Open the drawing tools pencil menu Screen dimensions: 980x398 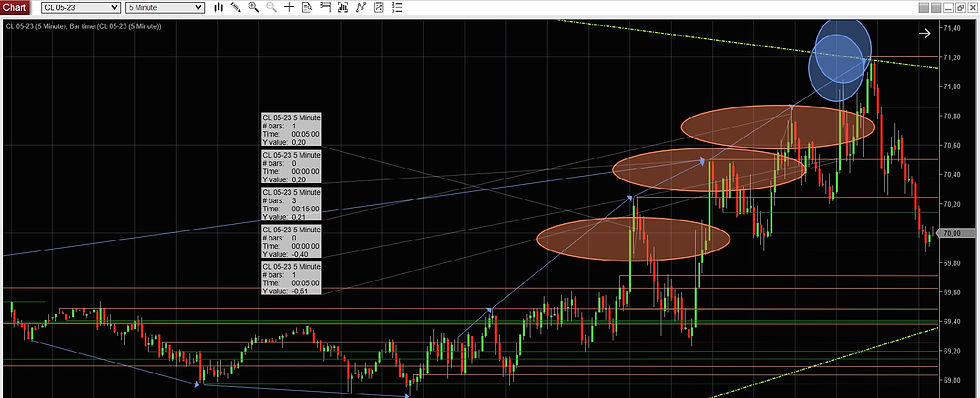click(x=236, y=7)
